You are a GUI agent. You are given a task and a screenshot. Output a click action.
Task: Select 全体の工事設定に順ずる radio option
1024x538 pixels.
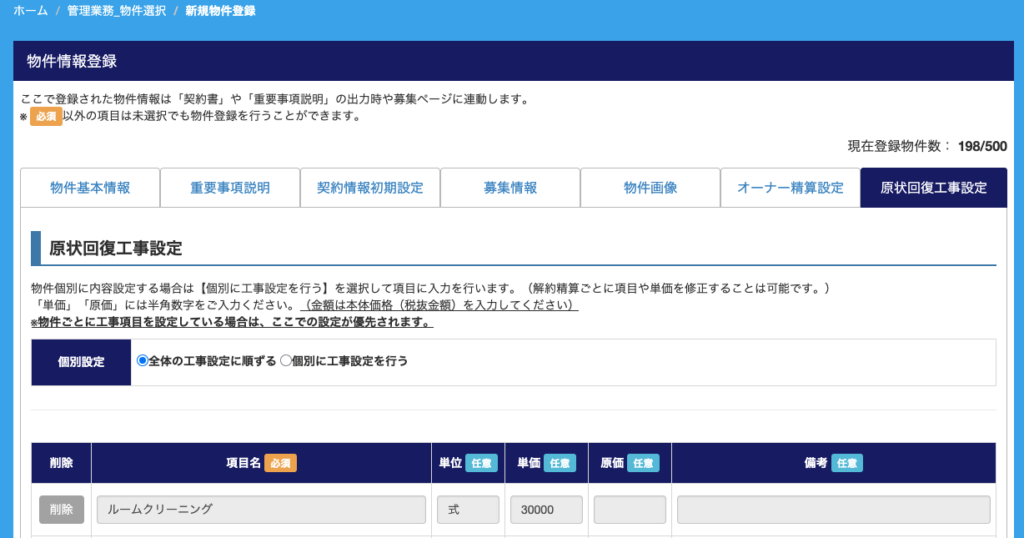(143, 361)
